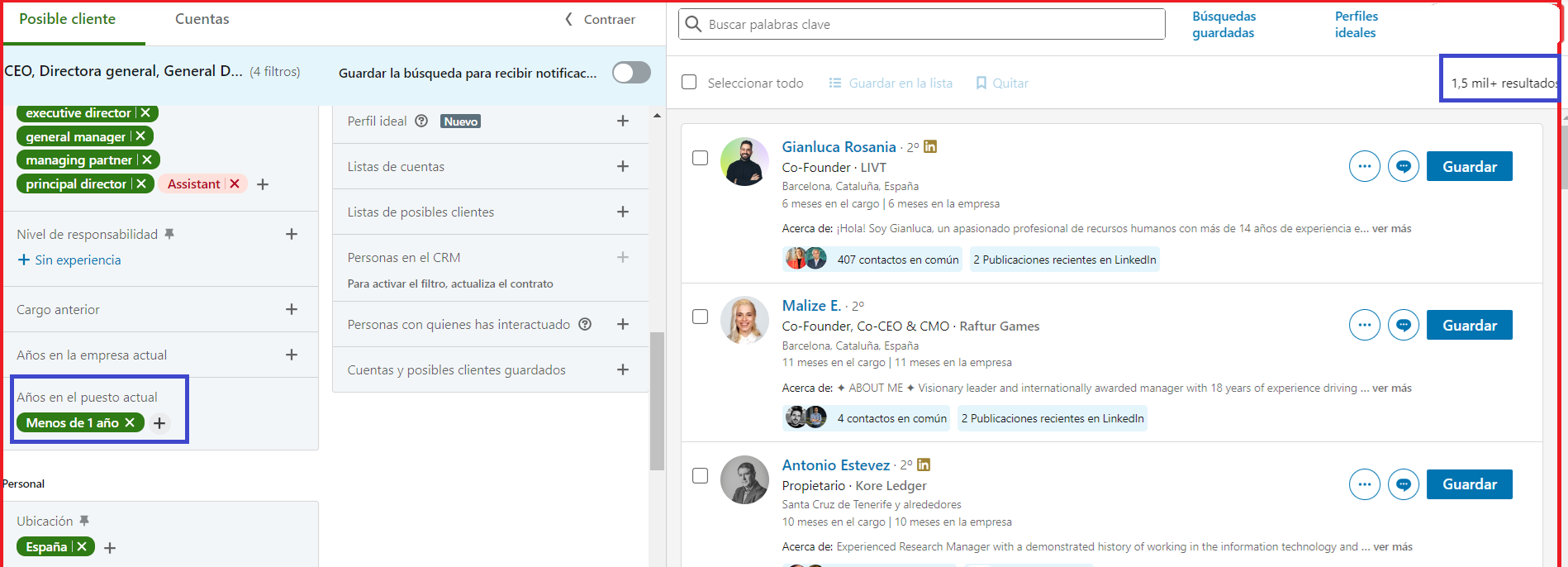View Malize's 4 contactos en común
This screenshot has width=1568, height=567.
tap(866, 418)
